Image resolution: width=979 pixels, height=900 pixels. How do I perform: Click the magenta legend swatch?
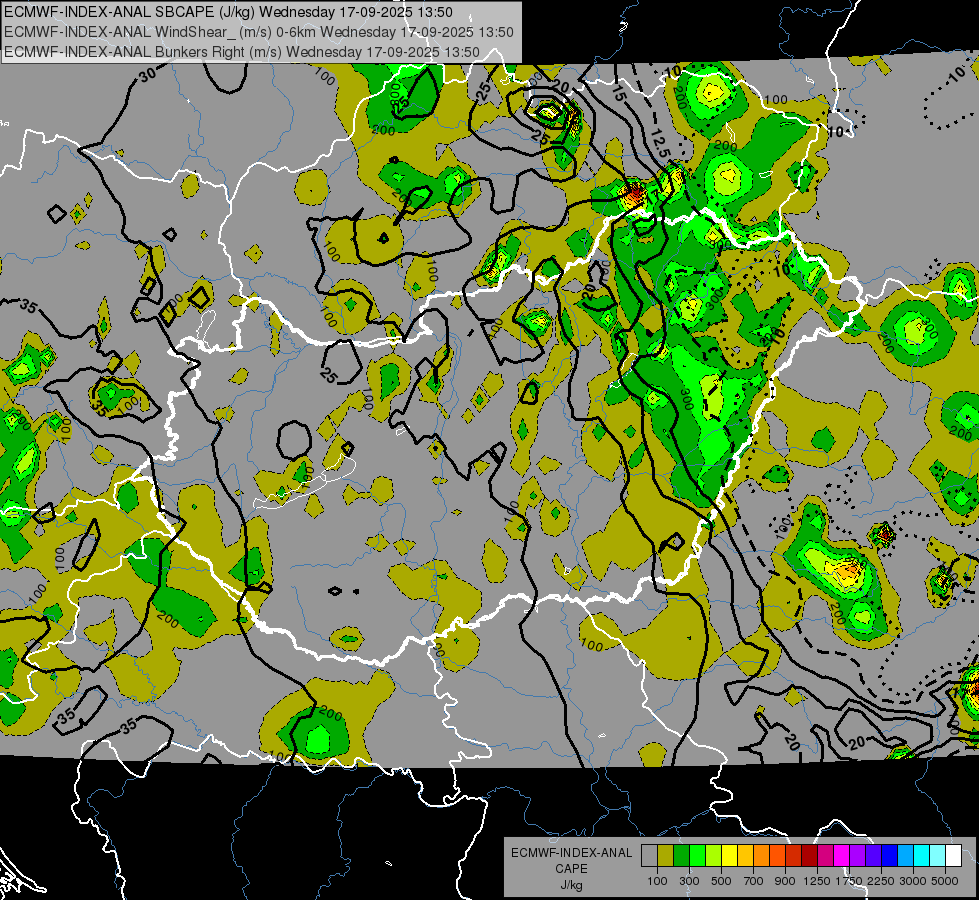coord(841,856)
